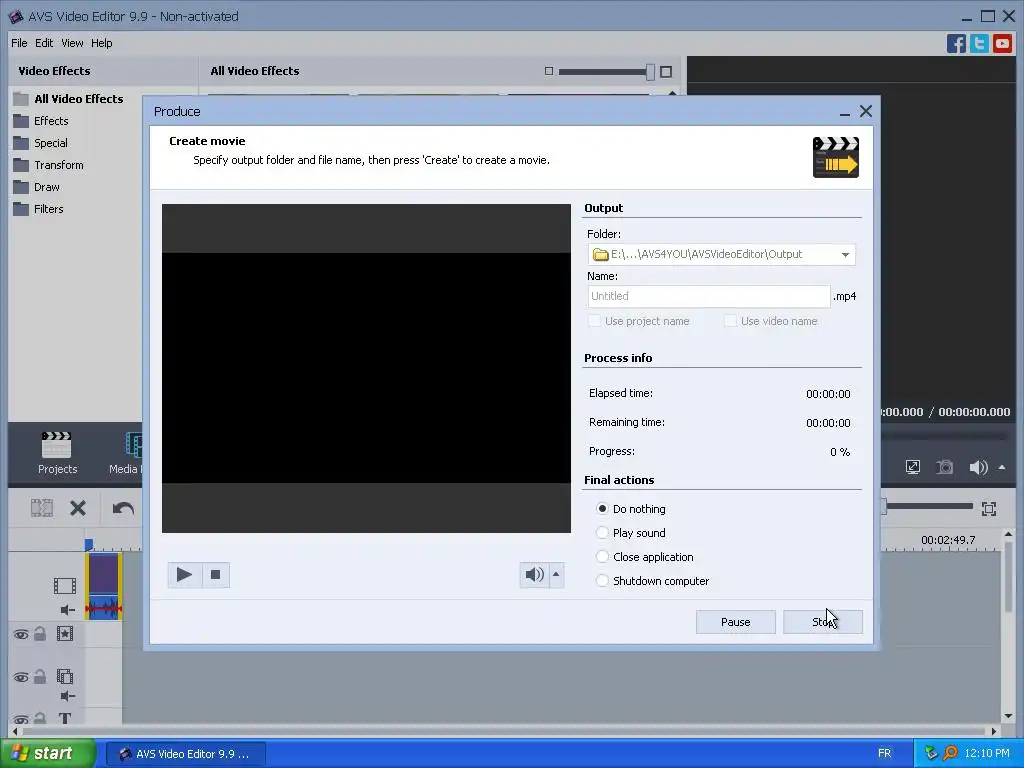Image resolution: width=1024 pixels, height=768 pixels.
Task: Select the main video track filmstrip icon
Action: [65, 585]
